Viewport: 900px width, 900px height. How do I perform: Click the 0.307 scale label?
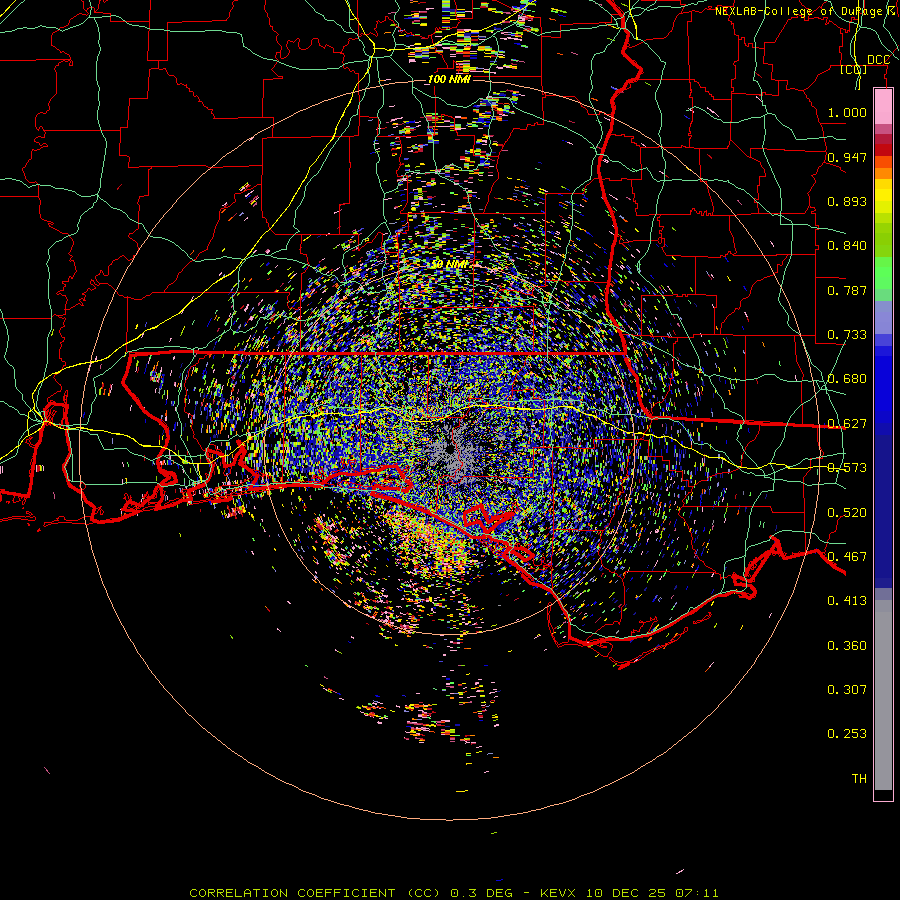pos(847,690)
